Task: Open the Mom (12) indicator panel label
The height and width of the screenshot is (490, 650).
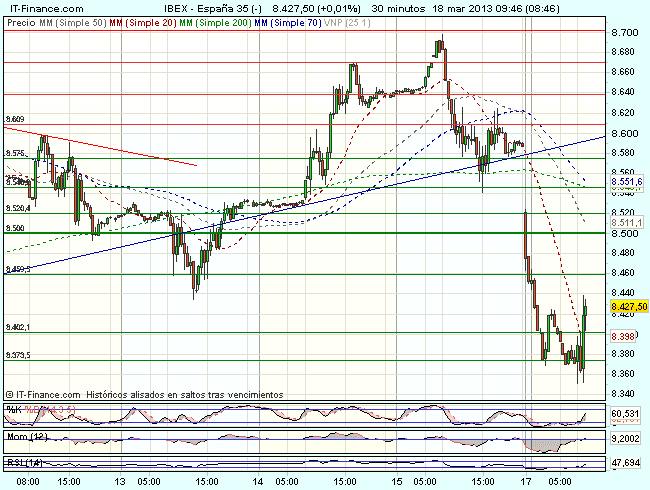Action: (x=25, y=436)
